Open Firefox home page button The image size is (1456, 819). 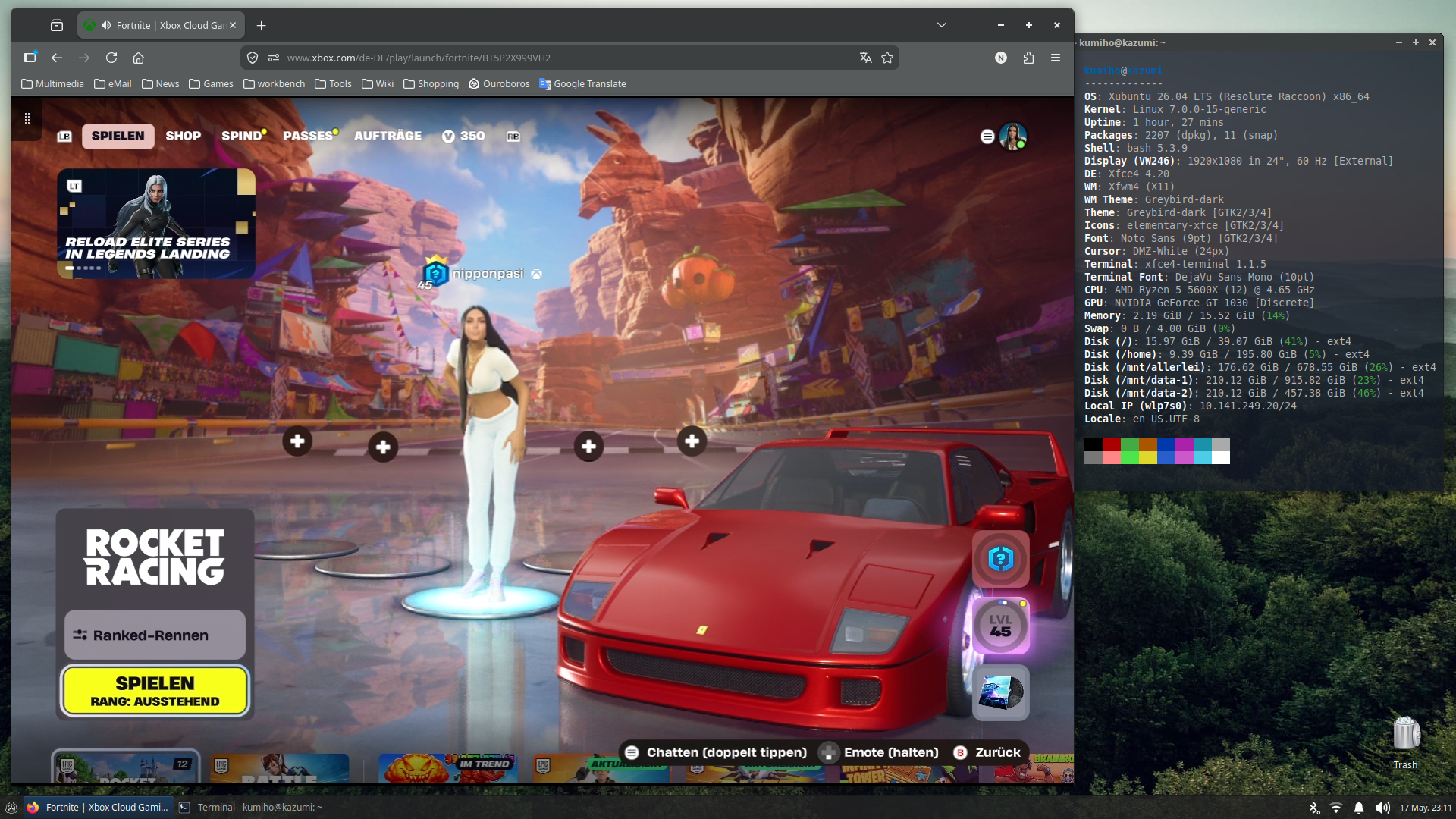[138, 58]
